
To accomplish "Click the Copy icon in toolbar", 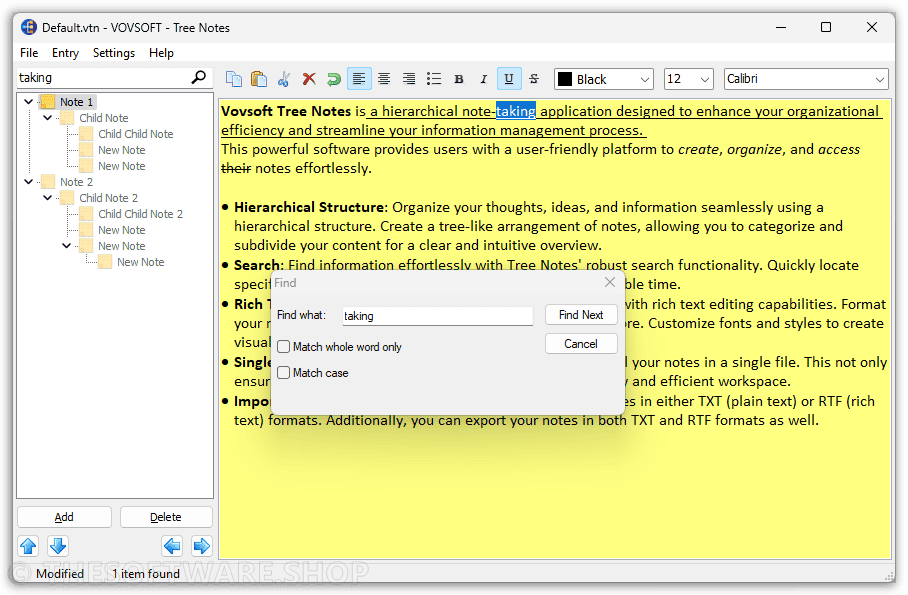I will point(234,79).
